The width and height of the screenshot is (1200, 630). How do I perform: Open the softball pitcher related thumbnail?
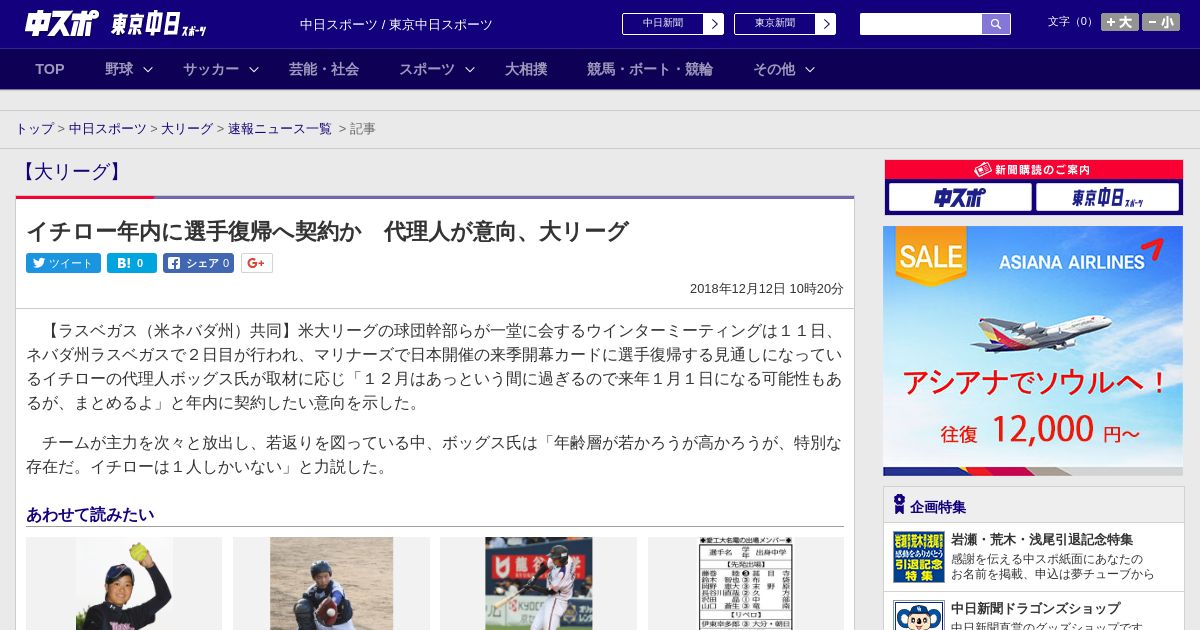click(x=124, y=584)
